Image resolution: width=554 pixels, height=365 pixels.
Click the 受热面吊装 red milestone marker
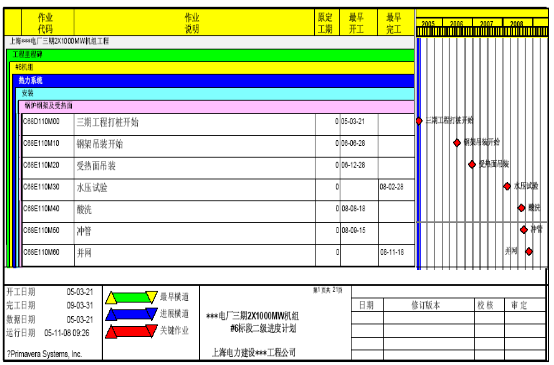[x=472, y=165]
